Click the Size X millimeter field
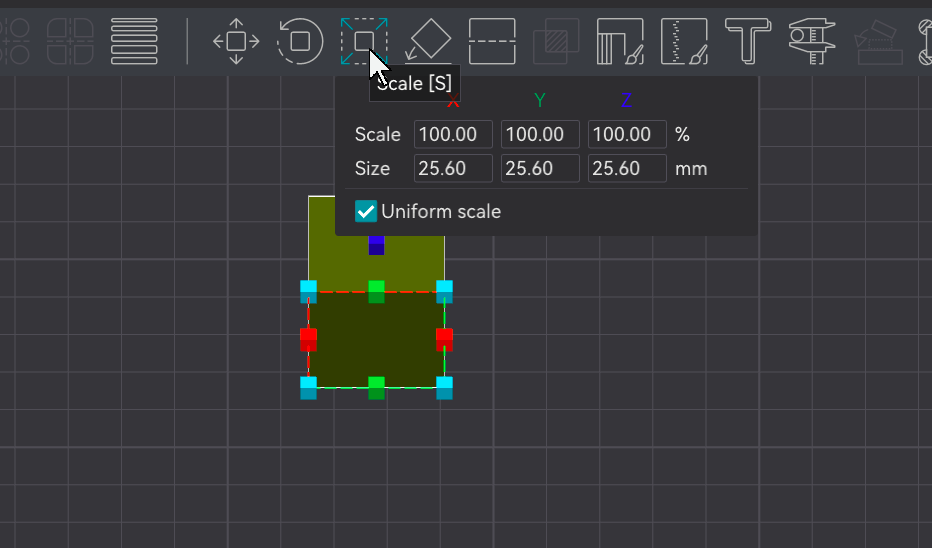 (453, 168)
